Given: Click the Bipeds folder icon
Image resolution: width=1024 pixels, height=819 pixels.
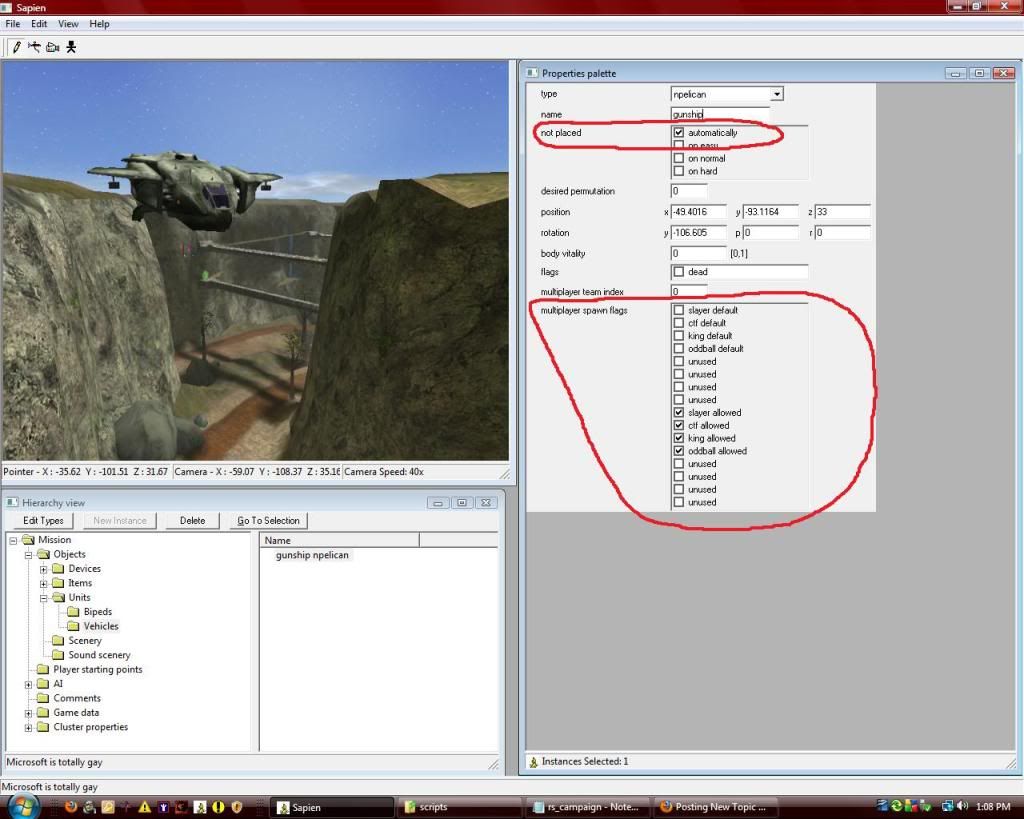Looking at the screenshot, I should tap(73, 612).
